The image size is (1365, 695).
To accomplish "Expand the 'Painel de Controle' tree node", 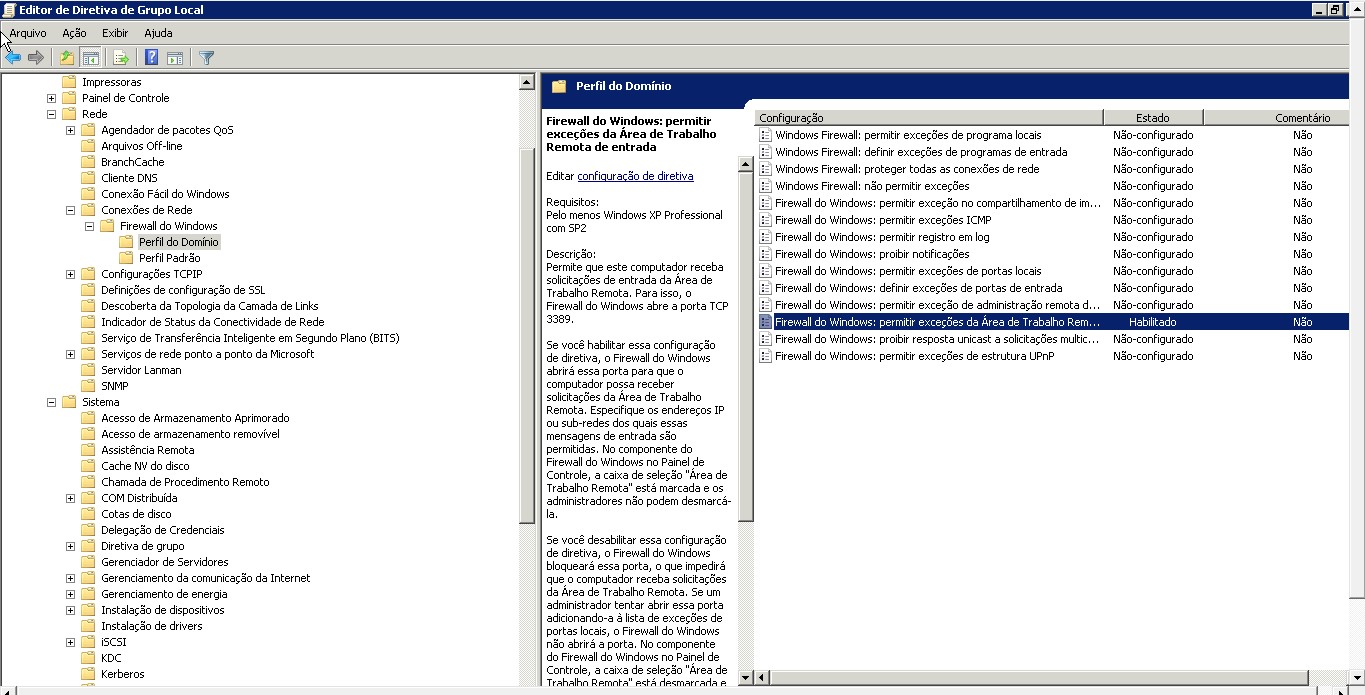I will pos(51,98).
